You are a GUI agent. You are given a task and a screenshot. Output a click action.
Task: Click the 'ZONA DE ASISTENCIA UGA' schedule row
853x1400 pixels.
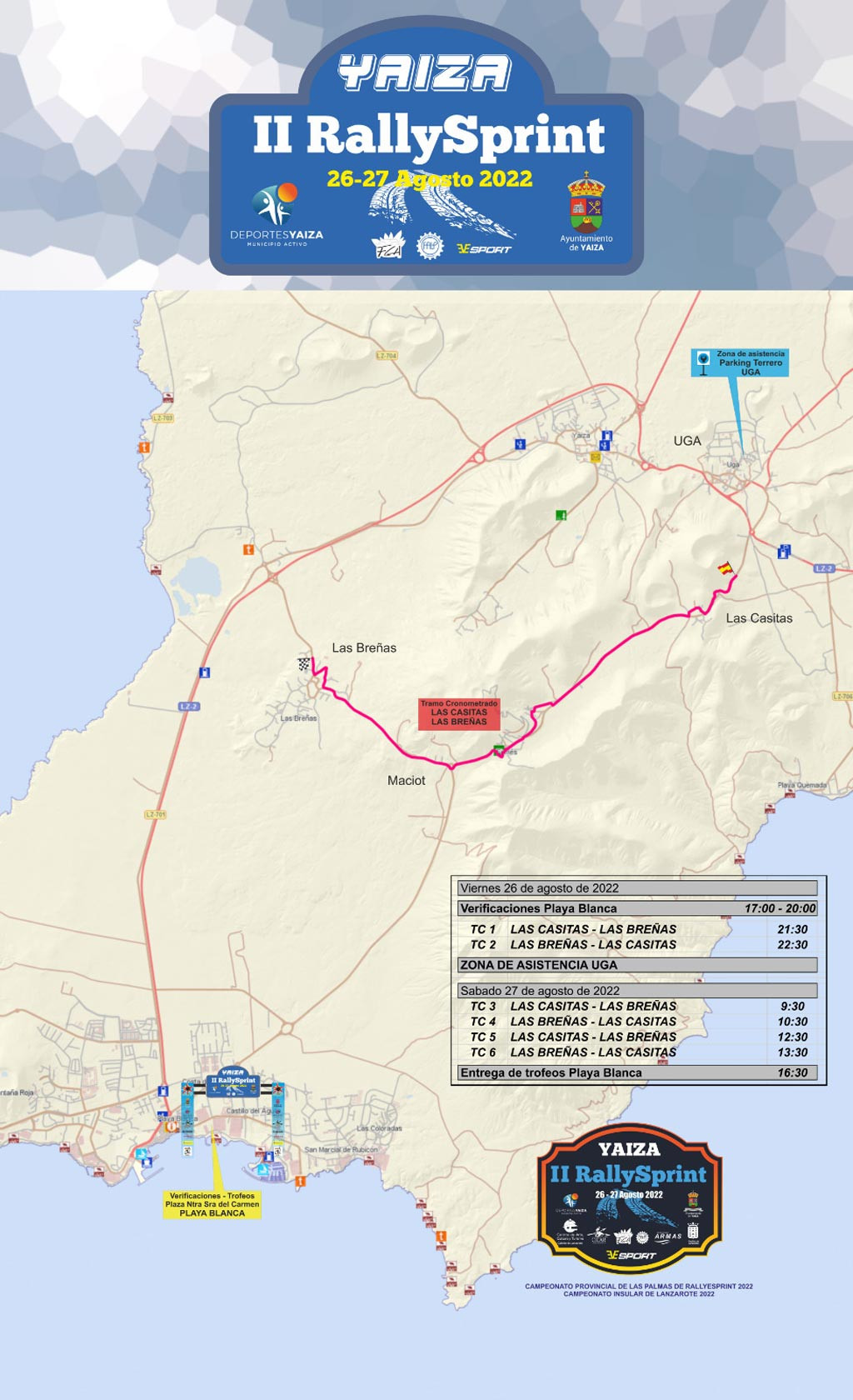(x=637, y=965)
